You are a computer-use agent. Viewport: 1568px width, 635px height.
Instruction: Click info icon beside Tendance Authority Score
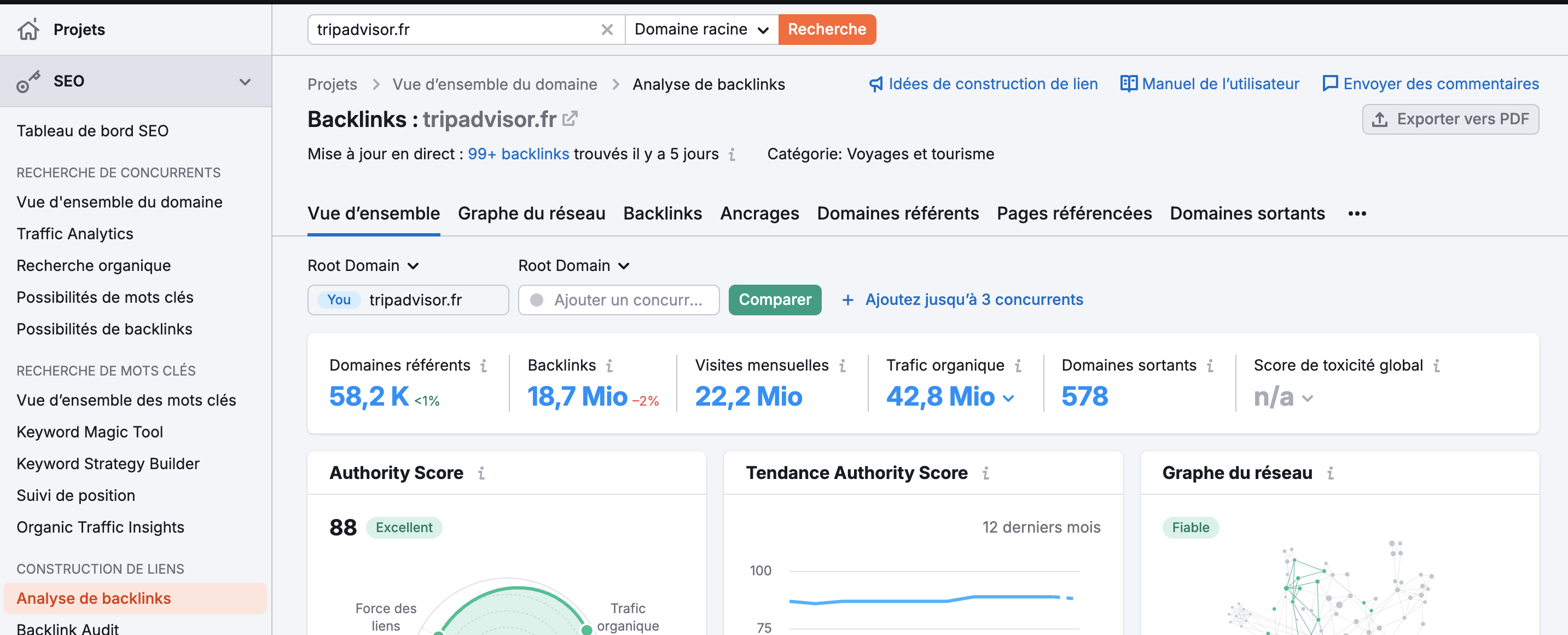(x=985, y=473)
